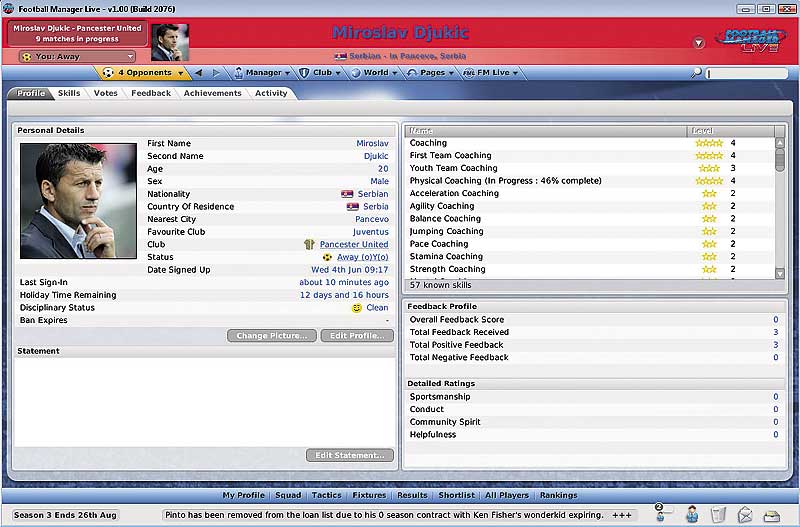The height and width of the screenshot is (527, 800).
Task: Switch to the Skills tab
Action: [69, 93]
